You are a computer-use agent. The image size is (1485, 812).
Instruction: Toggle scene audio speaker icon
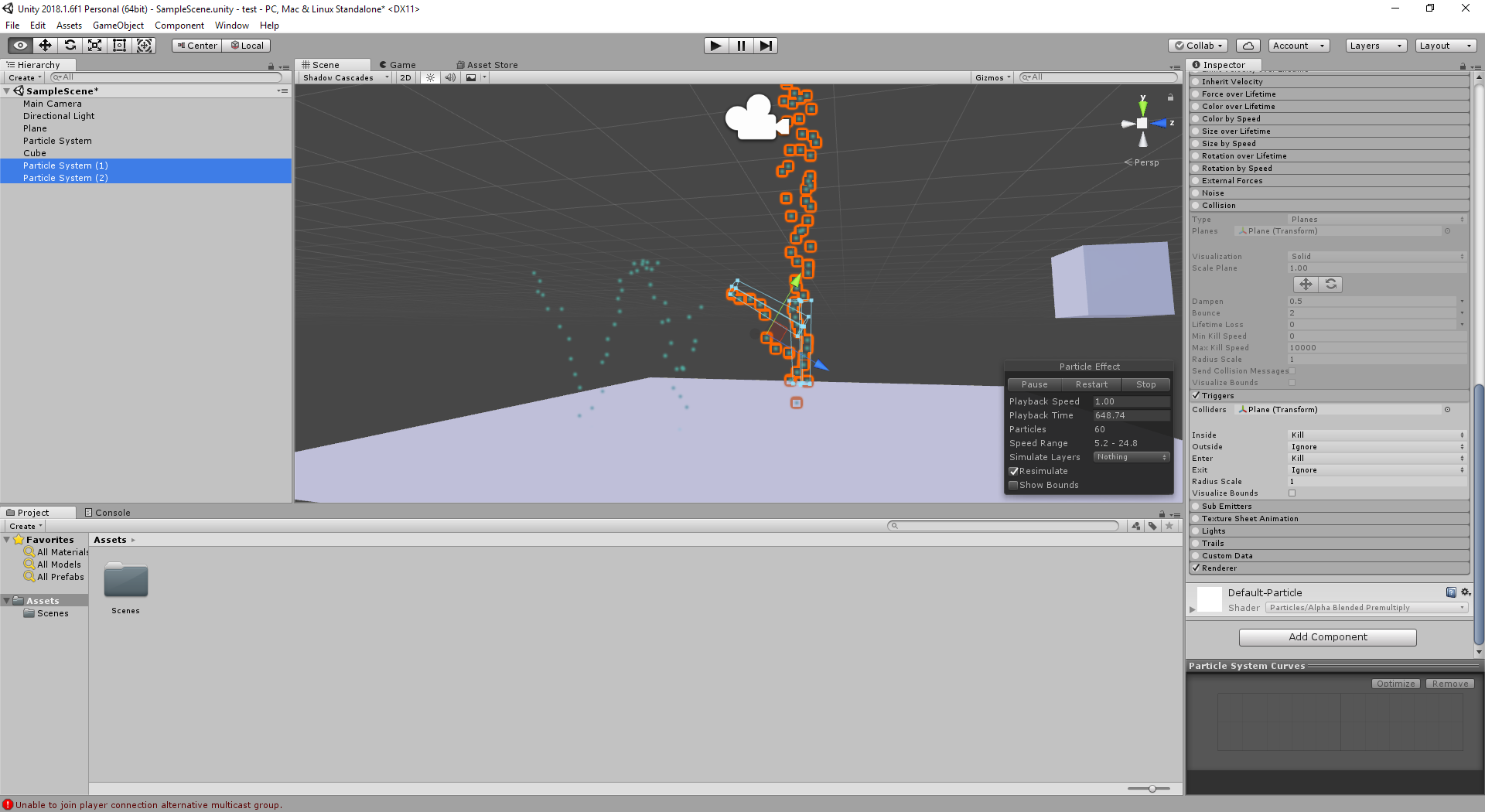point(450,77)
